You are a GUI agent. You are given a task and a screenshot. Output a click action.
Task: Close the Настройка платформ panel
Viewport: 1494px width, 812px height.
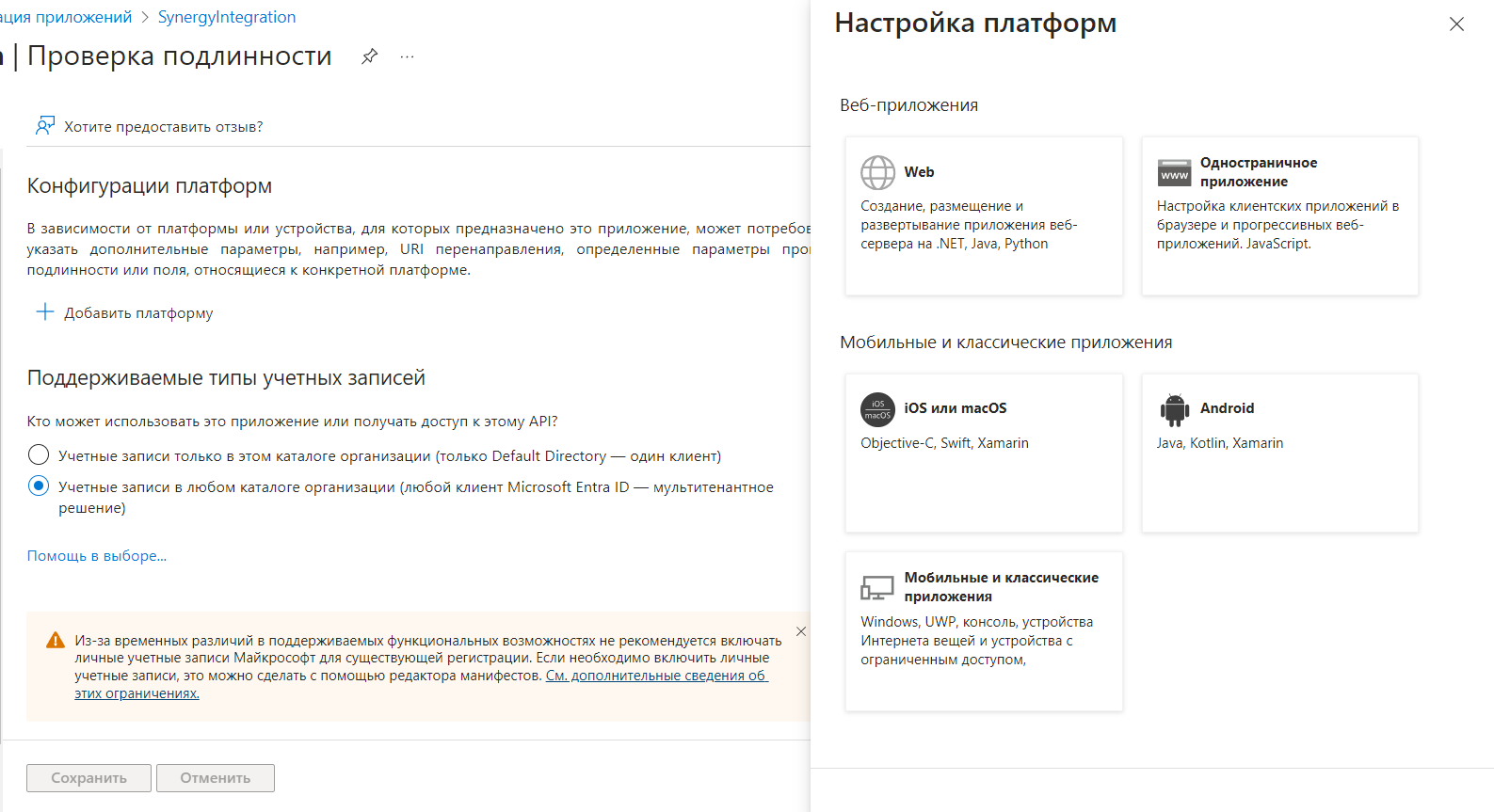click(x=1456, y=24)
